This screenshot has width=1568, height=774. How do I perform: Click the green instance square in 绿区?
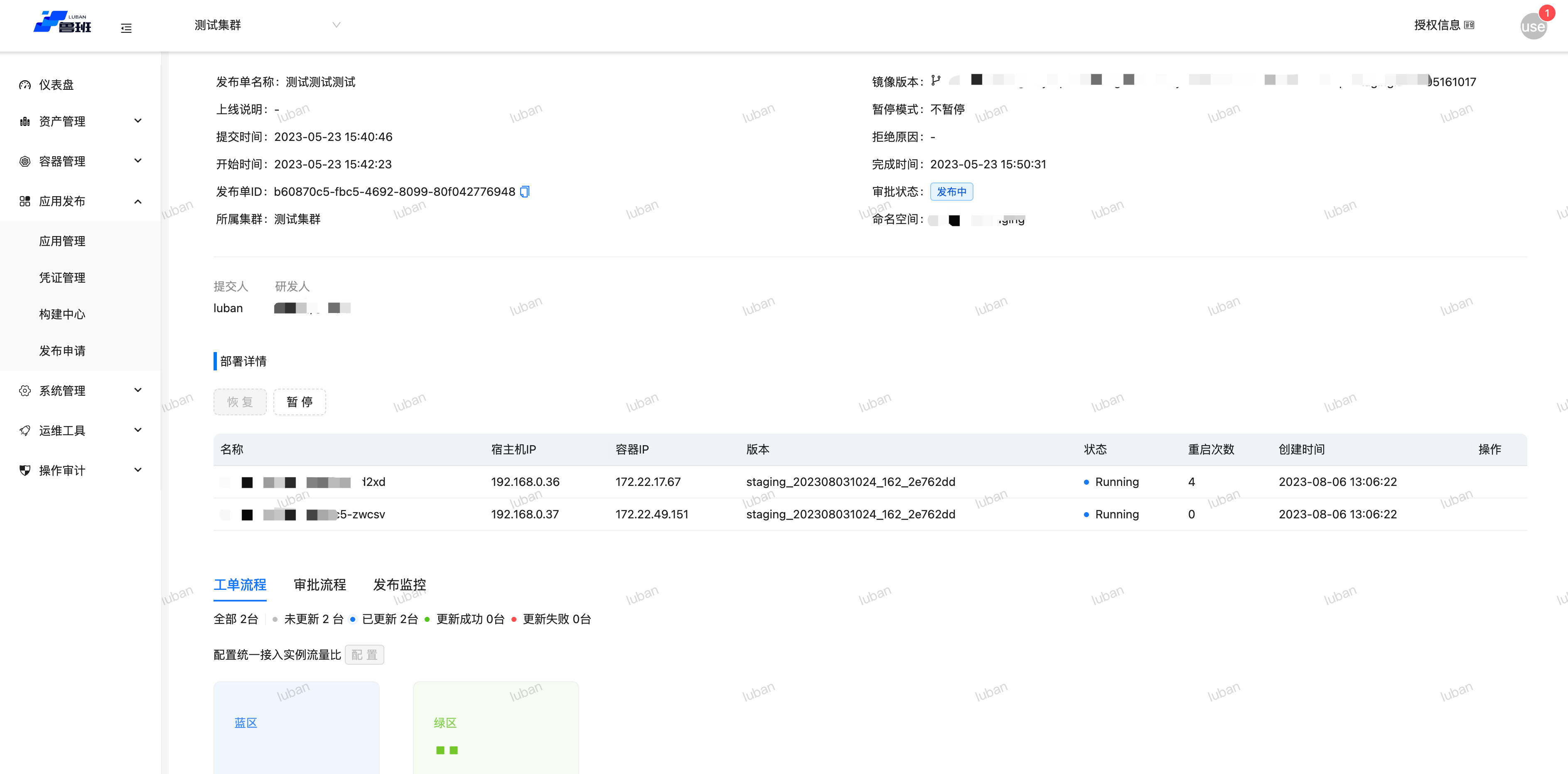[440, 750]
